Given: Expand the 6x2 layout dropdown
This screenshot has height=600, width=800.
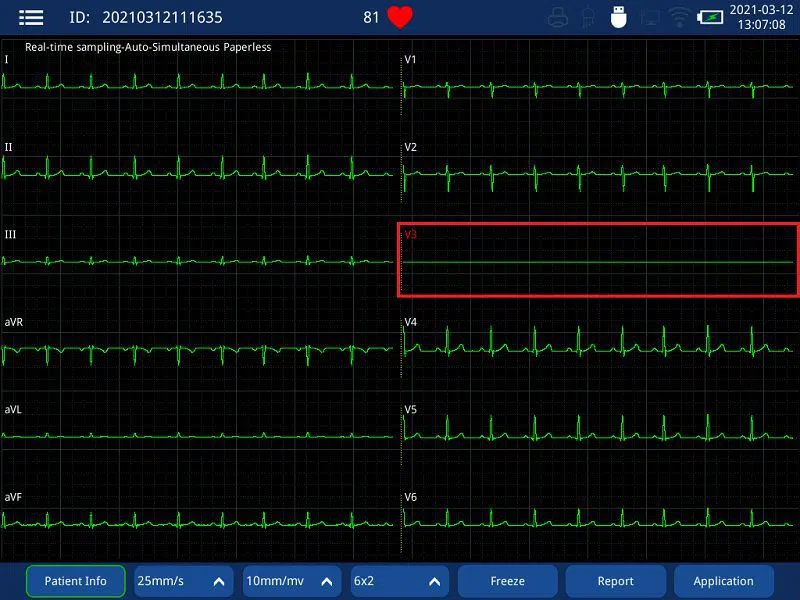Looking at the screenshot, I should point(399,581).
